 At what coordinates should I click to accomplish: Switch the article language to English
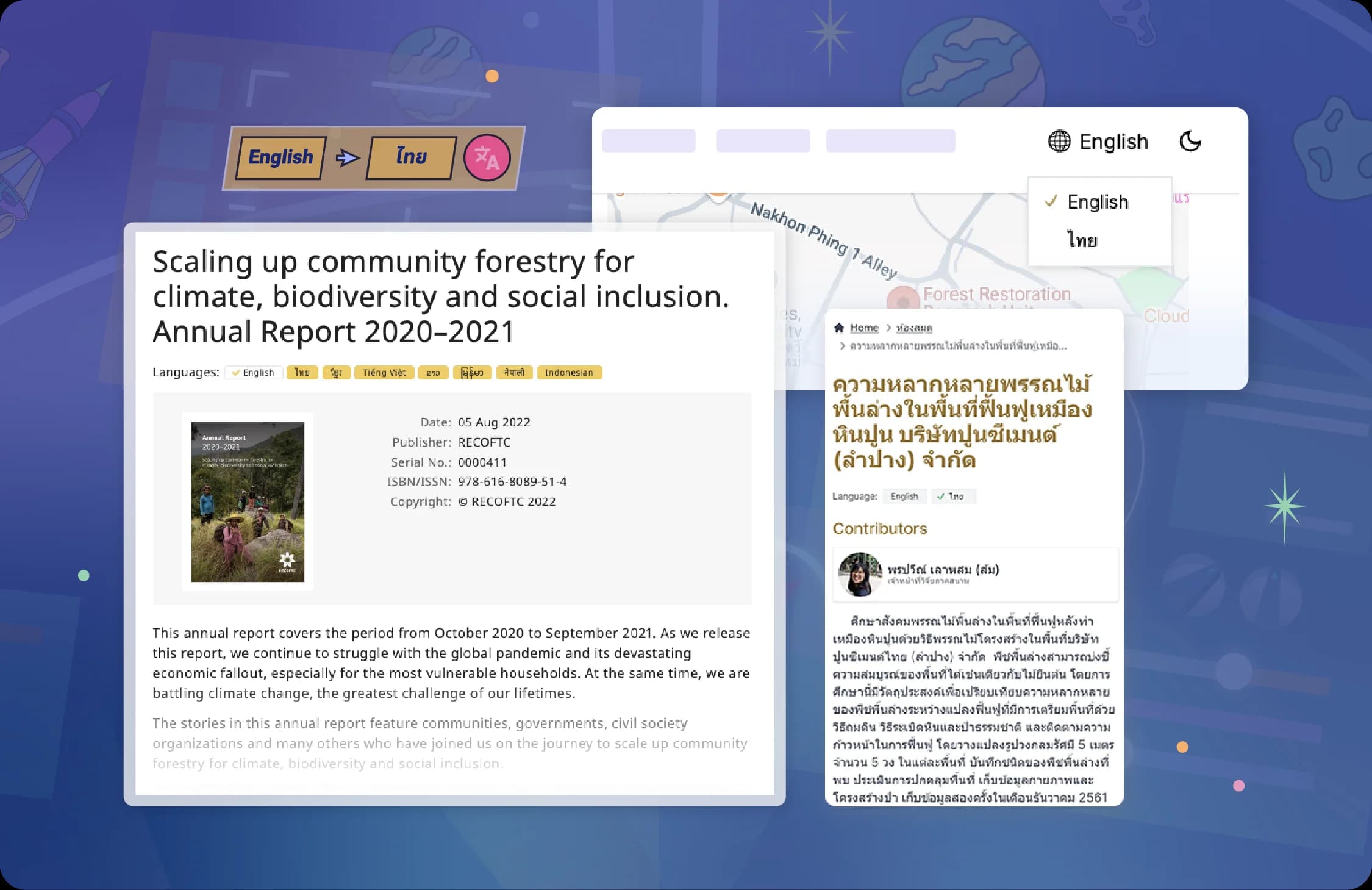[x=904, y=497]
